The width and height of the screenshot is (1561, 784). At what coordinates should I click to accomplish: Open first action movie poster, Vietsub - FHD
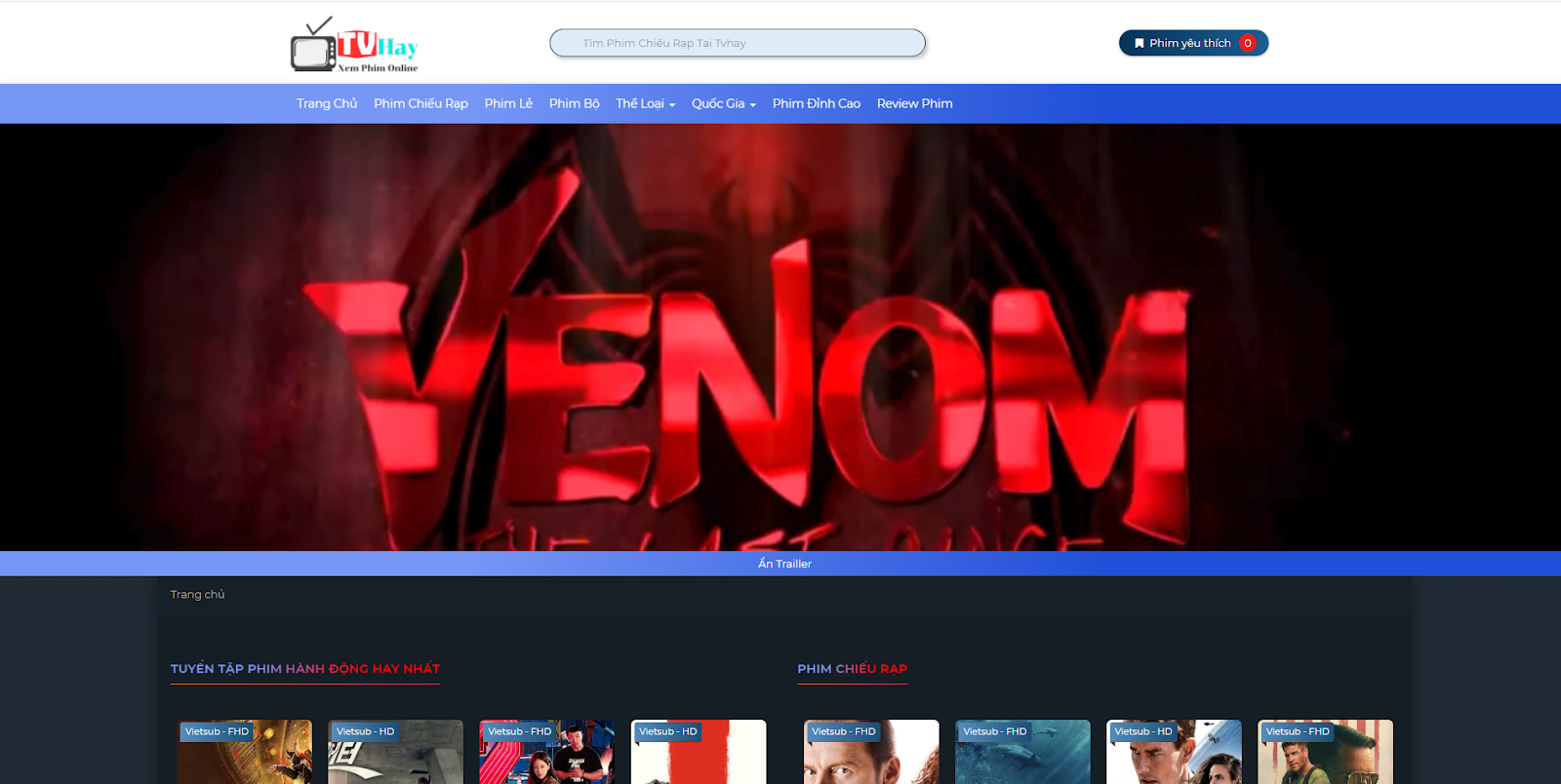tap(245, 752)
